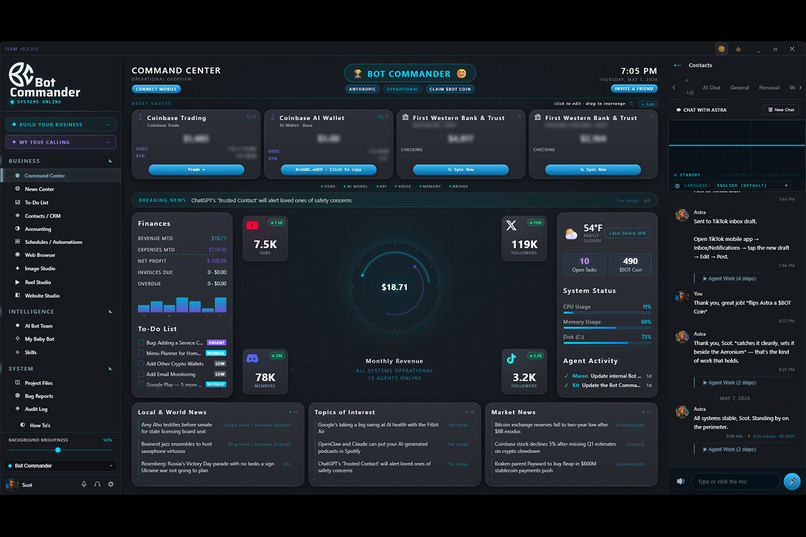The width and height of the screenshot is (806, 537).
Task: Click the Disk (C:) usage bar
Action: click(x=607, y=343)
